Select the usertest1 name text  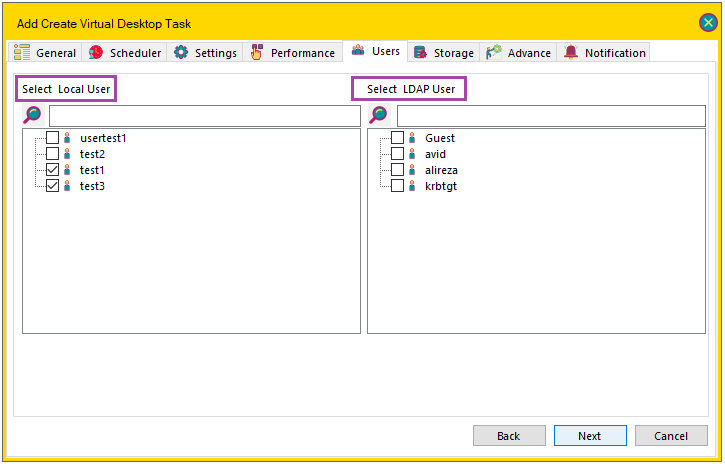(x=103, y=138)
